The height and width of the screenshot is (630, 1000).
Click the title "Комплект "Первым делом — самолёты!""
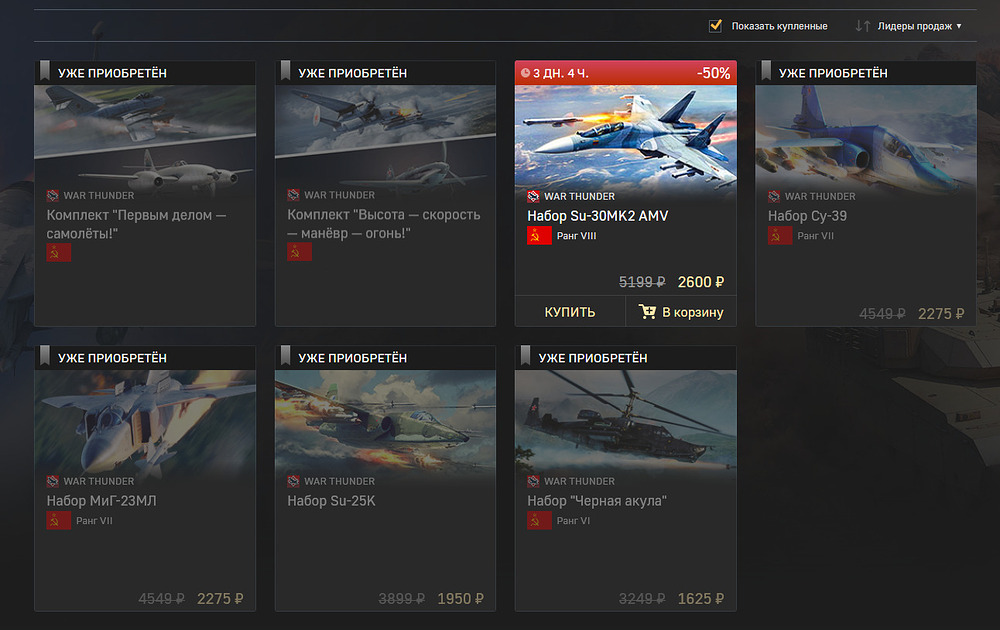[x=136, y=224]
